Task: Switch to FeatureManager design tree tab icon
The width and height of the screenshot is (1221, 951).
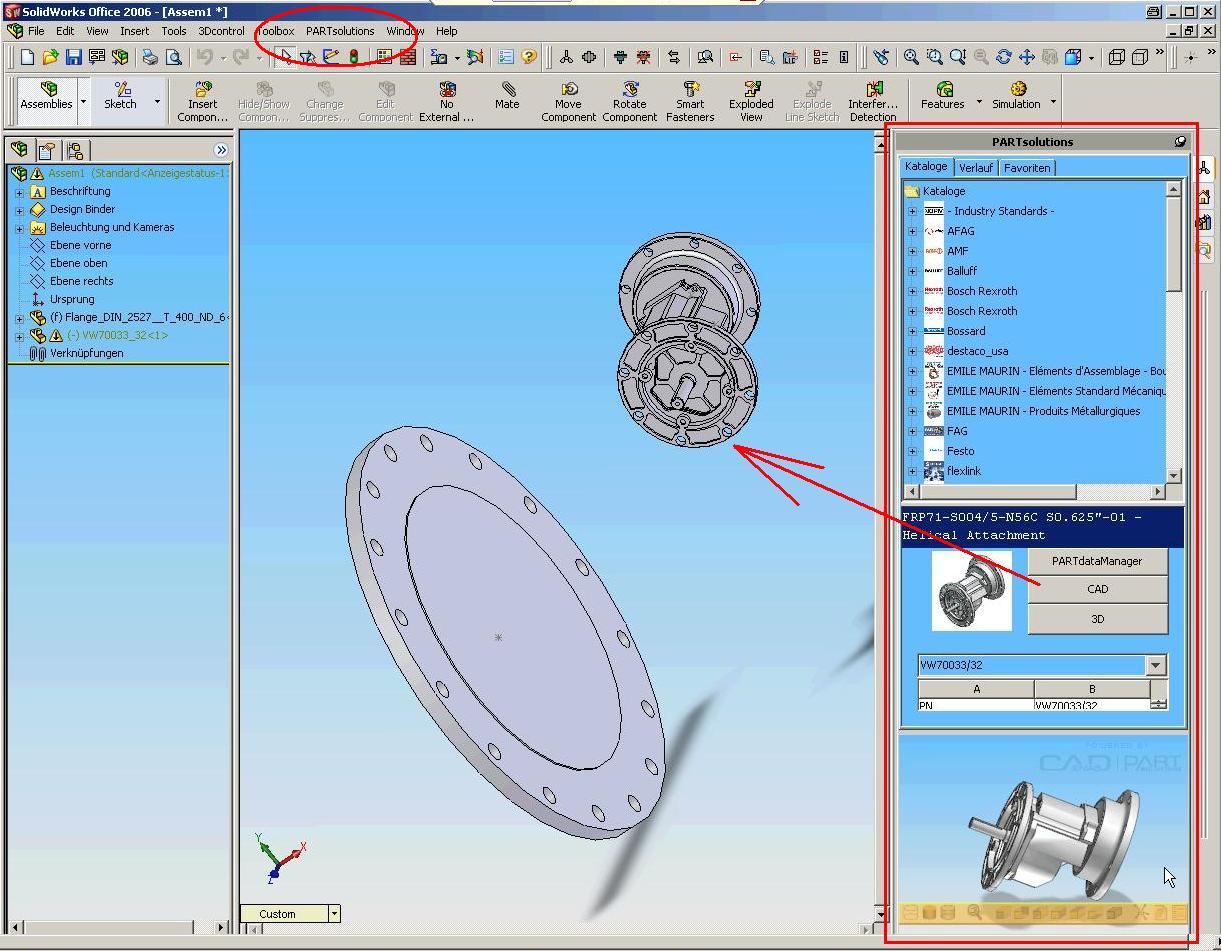Action: [x=19, y=150]
